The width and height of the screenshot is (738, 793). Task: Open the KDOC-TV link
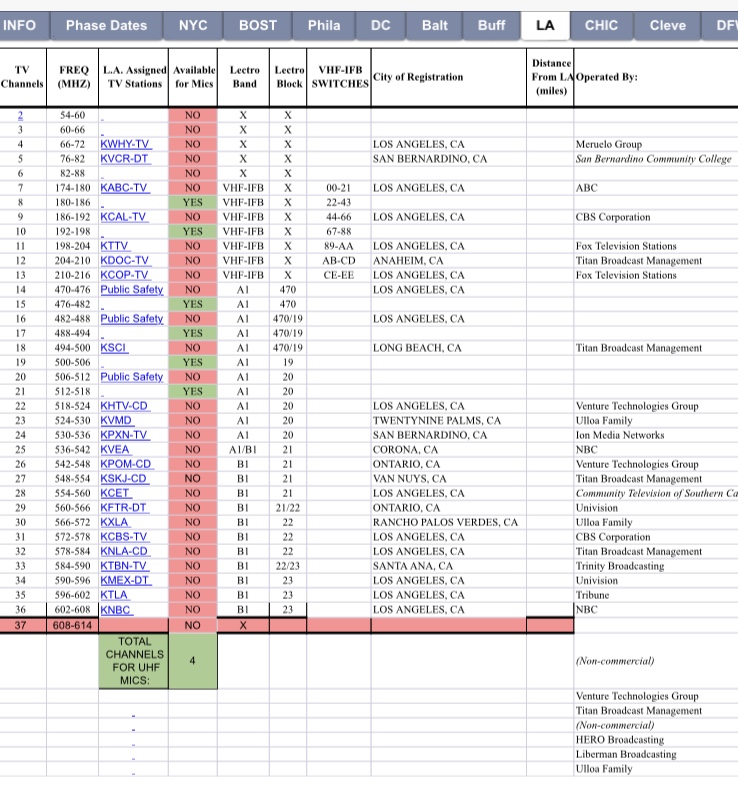125,260
